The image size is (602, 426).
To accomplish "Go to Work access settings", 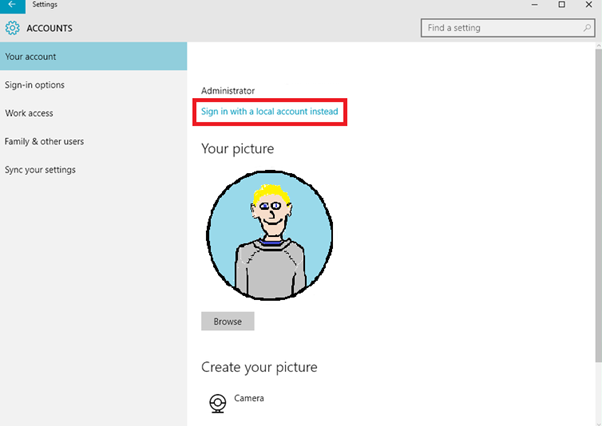I will 93,113.
